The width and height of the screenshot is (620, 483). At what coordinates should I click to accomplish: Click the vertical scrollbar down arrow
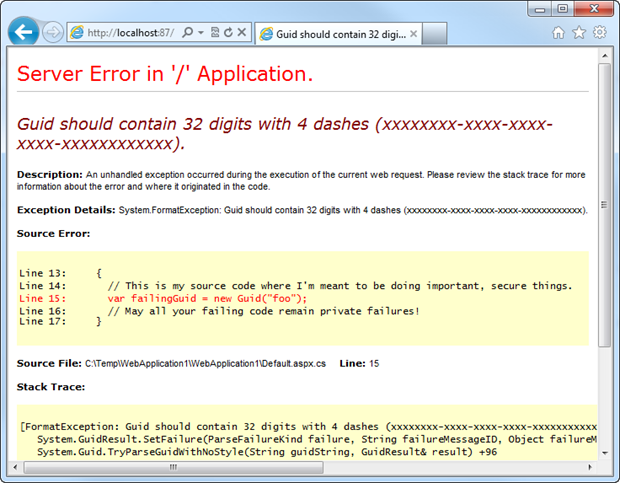tap(605, 453)
